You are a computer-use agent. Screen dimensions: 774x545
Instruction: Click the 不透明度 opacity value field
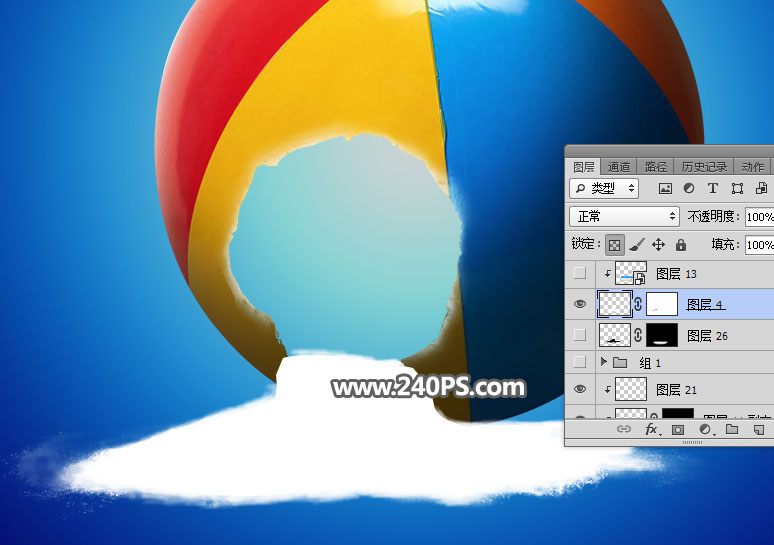pos(759,217)
